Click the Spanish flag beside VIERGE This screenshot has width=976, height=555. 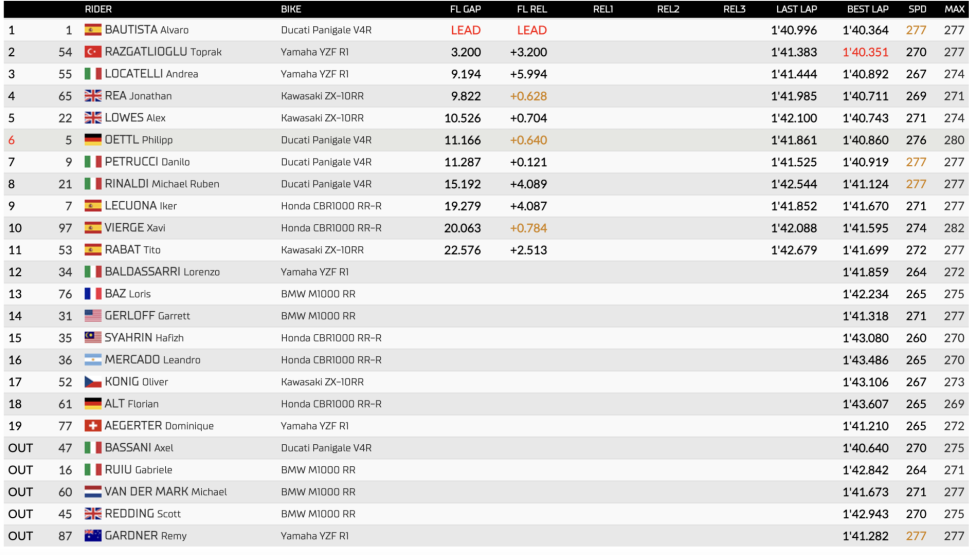93,228
